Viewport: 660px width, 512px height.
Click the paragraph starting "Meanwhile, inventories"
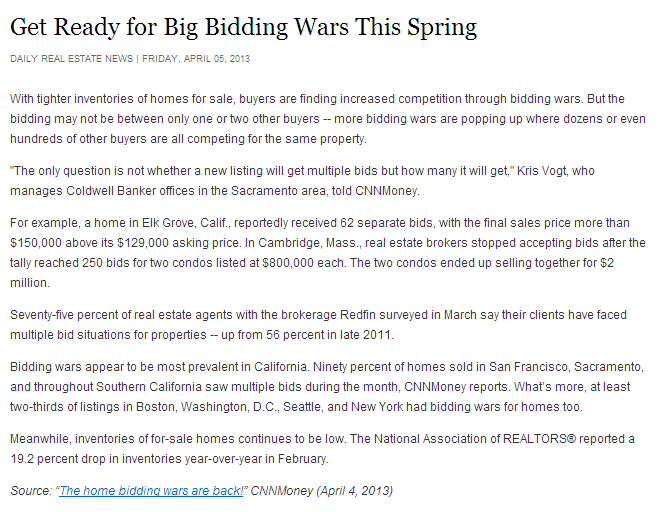322,448
